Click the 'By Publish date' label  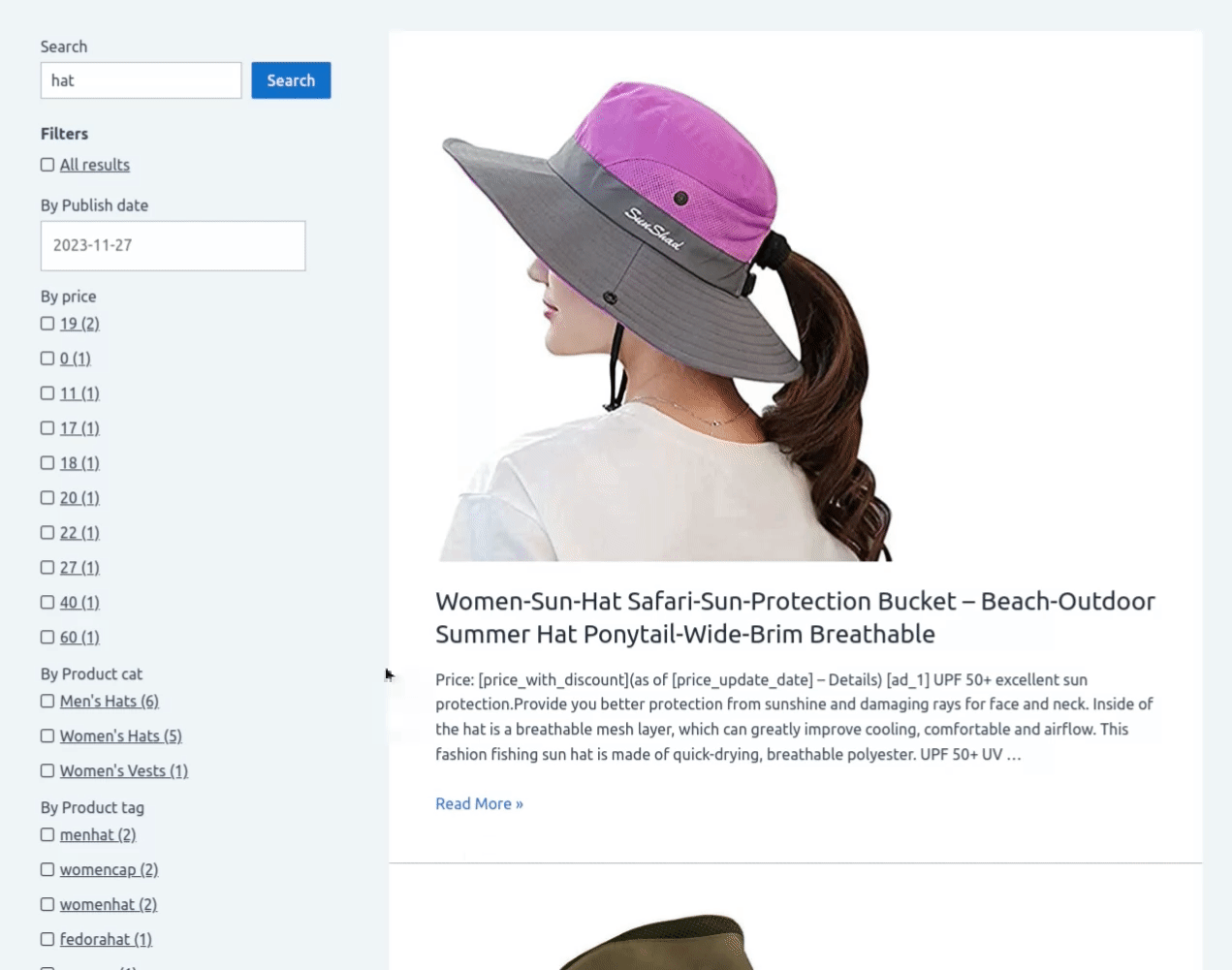coord(94,205)
